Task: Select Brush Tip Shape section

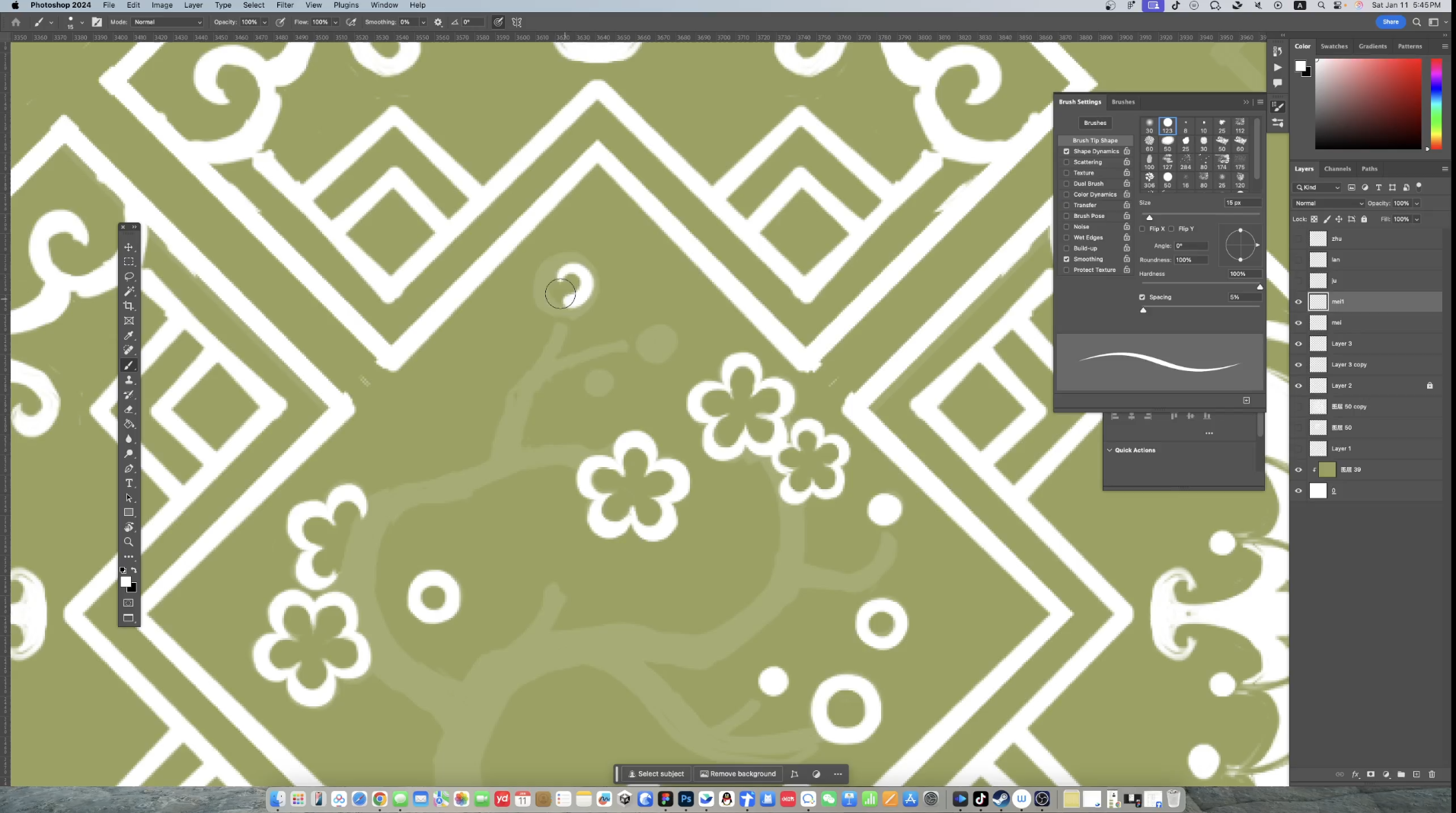Action: pyautogui.click(x=1095, y=140)
